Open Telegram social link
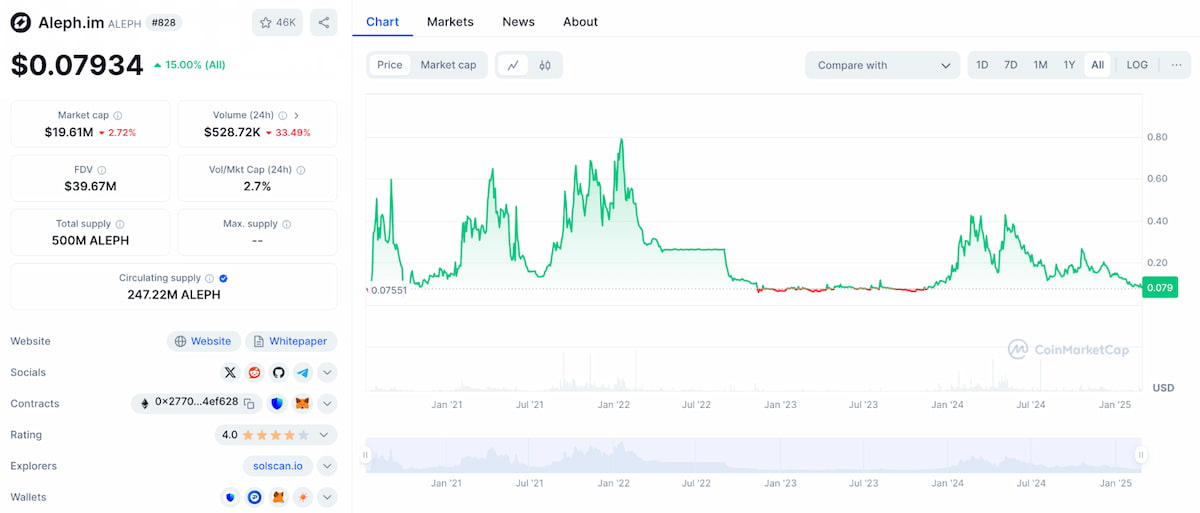 click(x=302, y=372)
